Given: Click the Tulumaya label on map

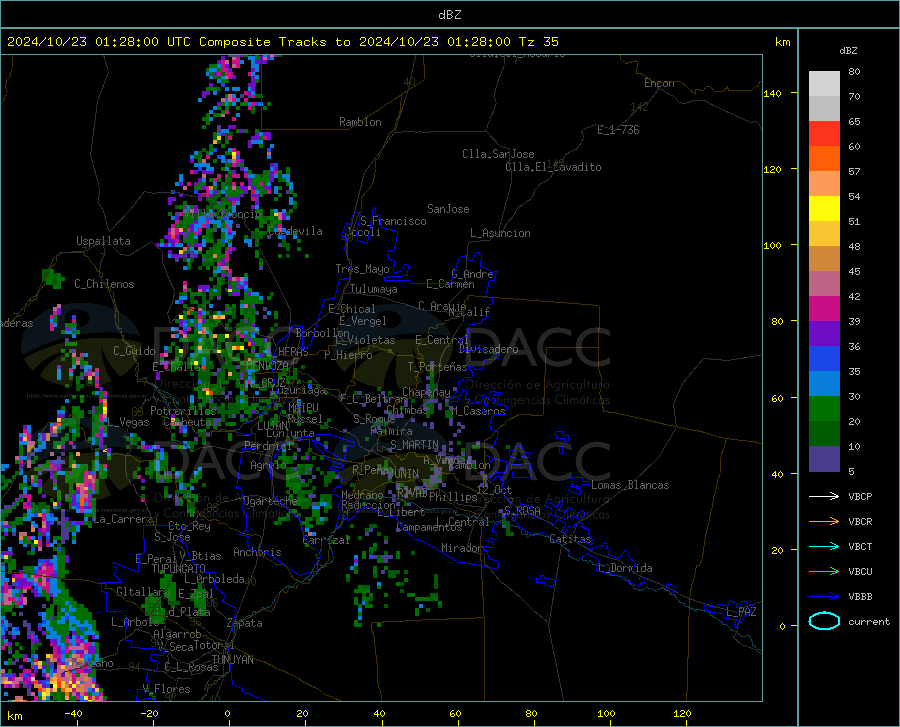Looking at the screenshot, I should pos(374,289).
